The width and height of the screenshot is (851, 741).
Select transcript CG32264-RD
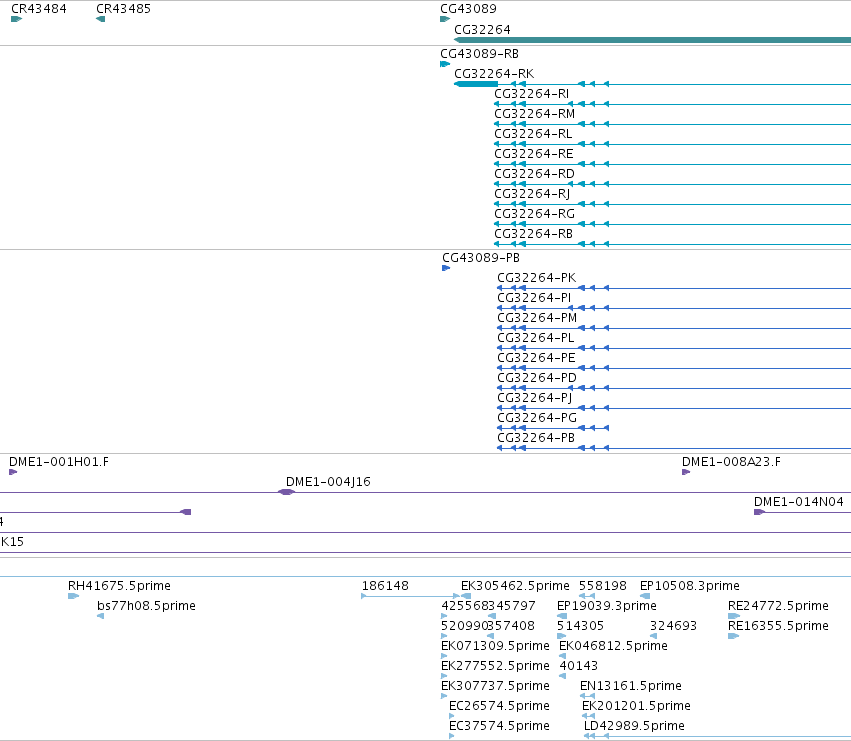coord(534,174)
